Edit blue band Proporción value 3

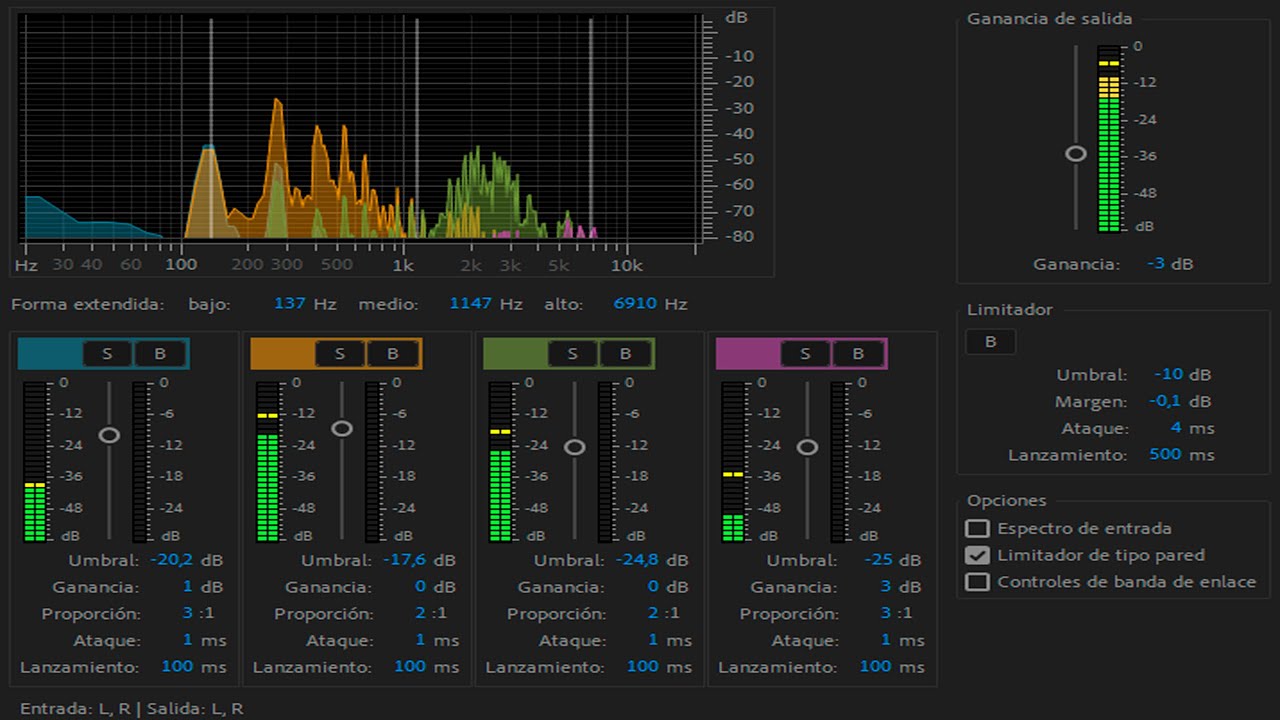coord(187,613)
